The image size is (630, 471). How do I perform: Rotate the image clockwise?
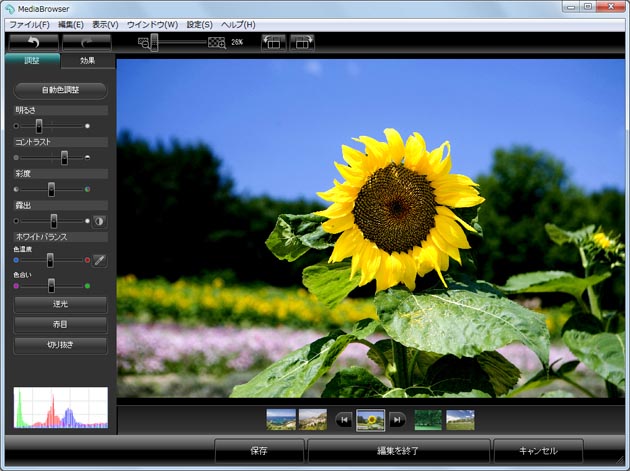302,42
